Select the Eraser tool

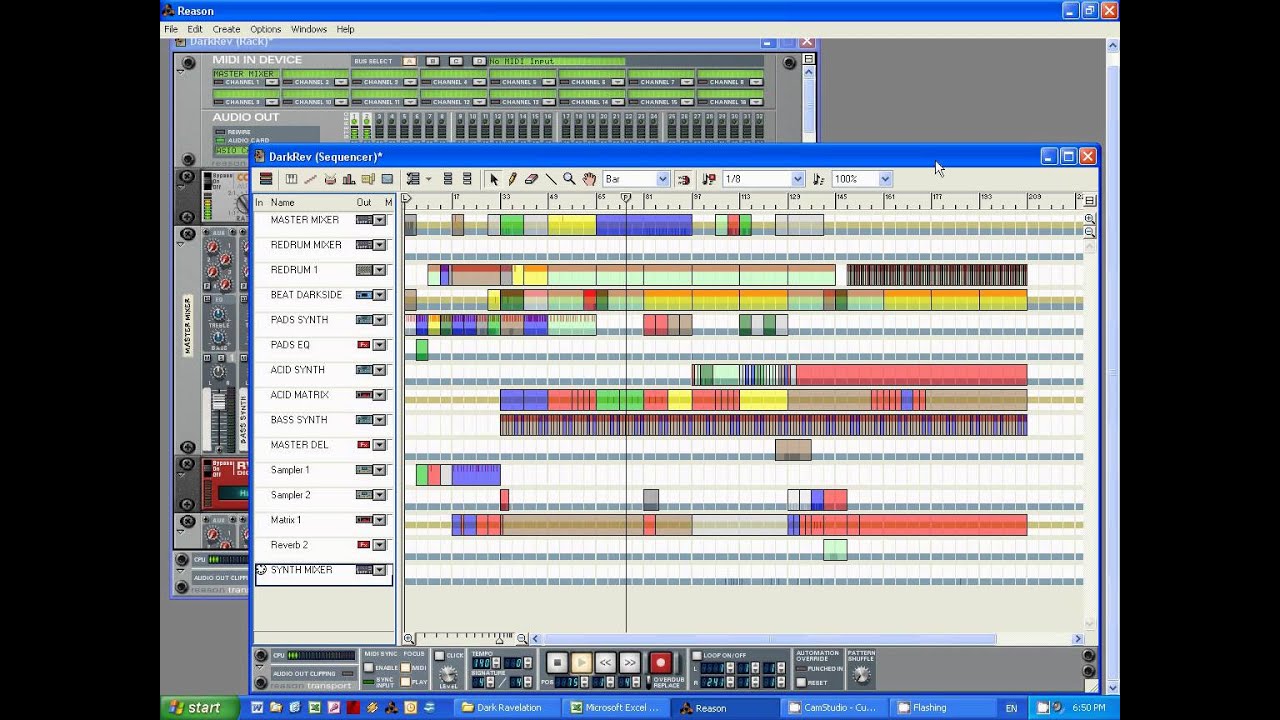(x=531, y=179)
